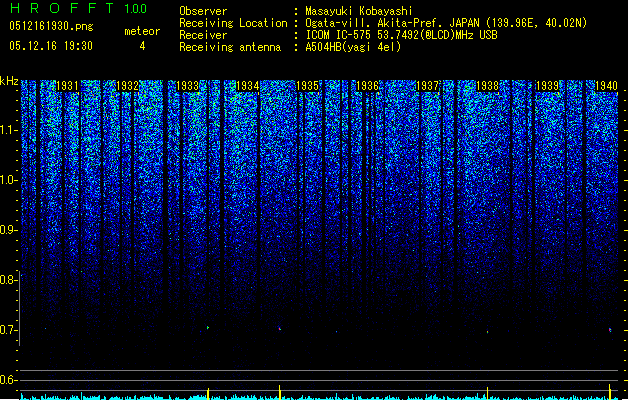Click the 0.8 kHz axis label
Image resolution: width=629 pixels, height=400 pixels.
tap(9, 280)
